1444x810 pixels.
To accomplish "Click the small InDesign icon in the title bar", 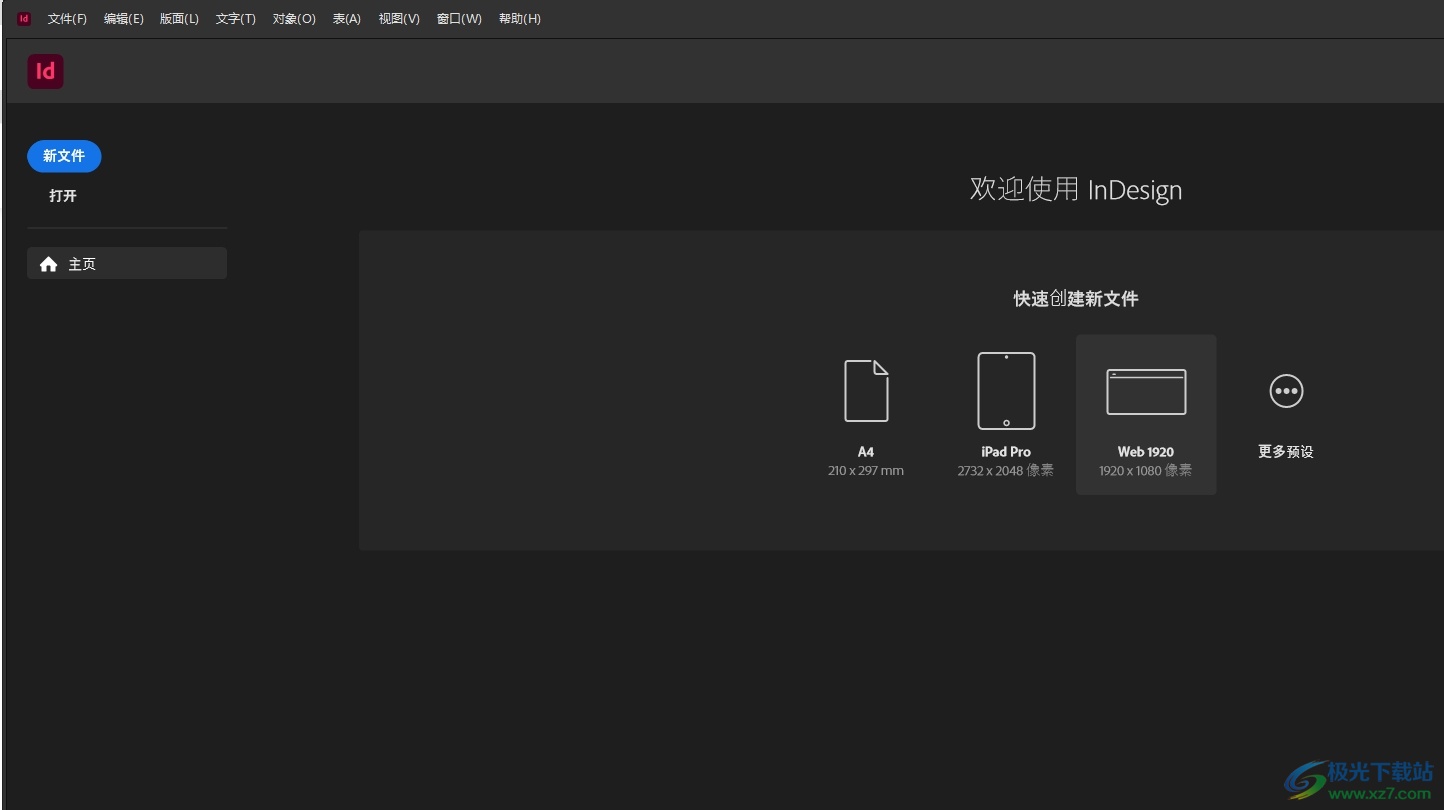I will click(x=24, y=18).
